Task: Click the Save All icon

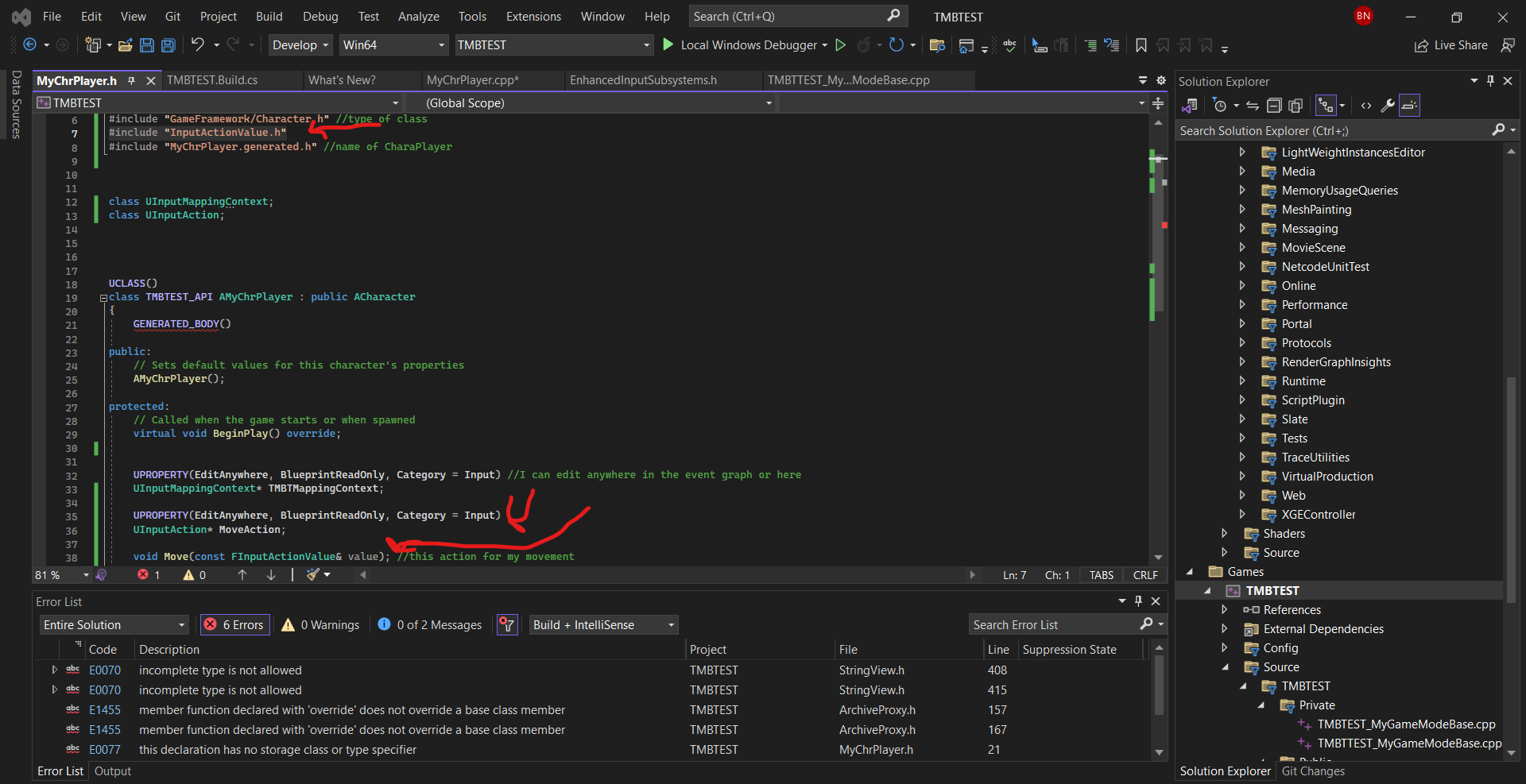Action: (168, 45)
